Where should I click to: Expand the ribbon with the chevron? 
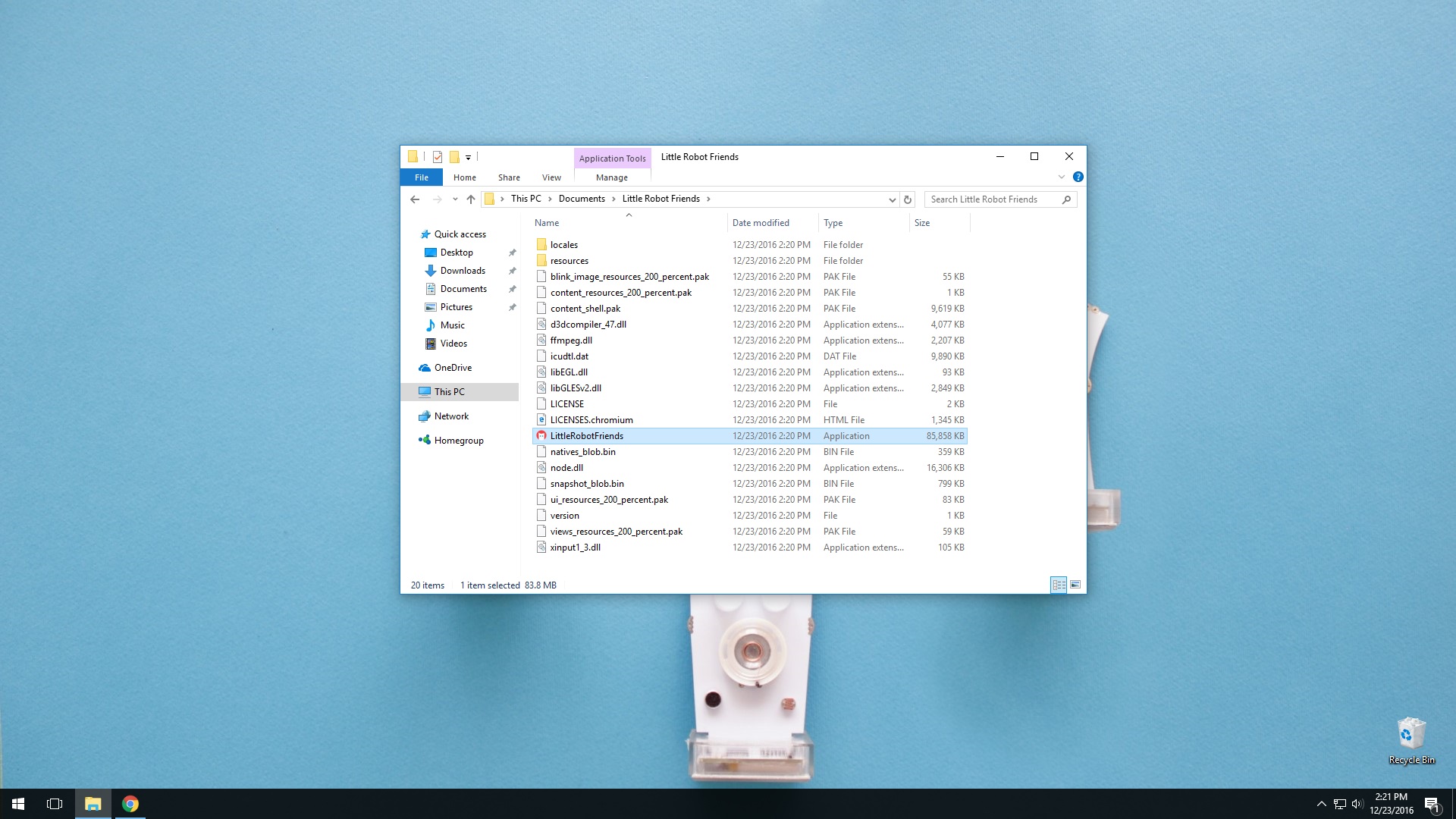tap(1062, 177)
